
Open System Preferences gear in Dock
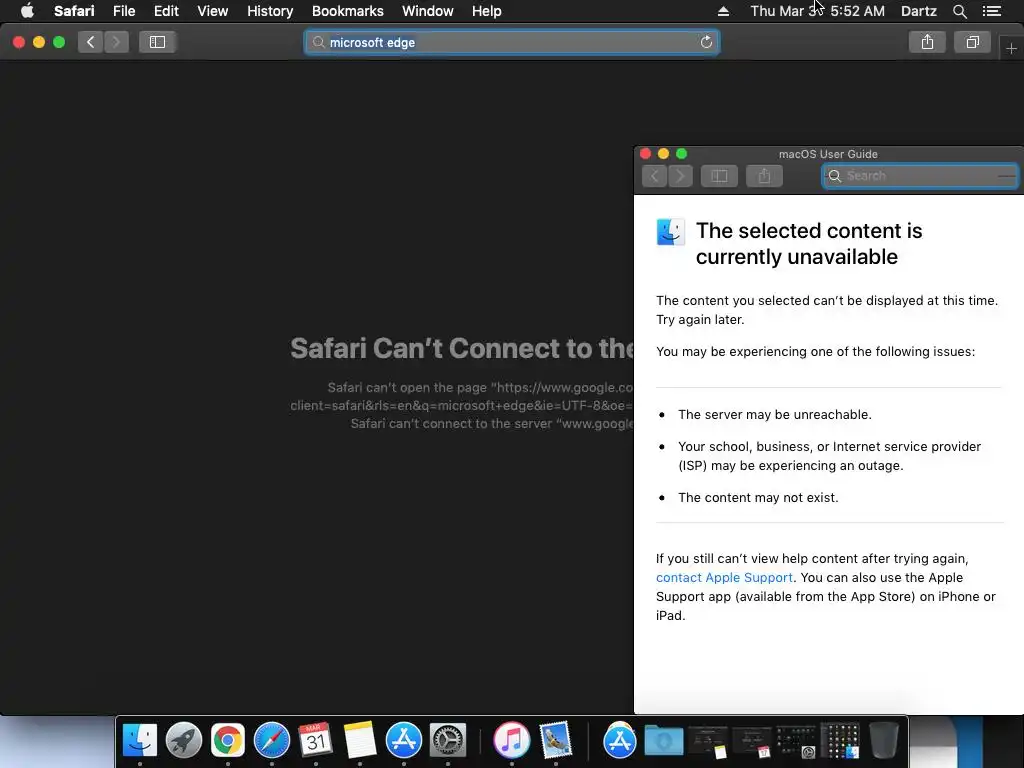point(447,741)
